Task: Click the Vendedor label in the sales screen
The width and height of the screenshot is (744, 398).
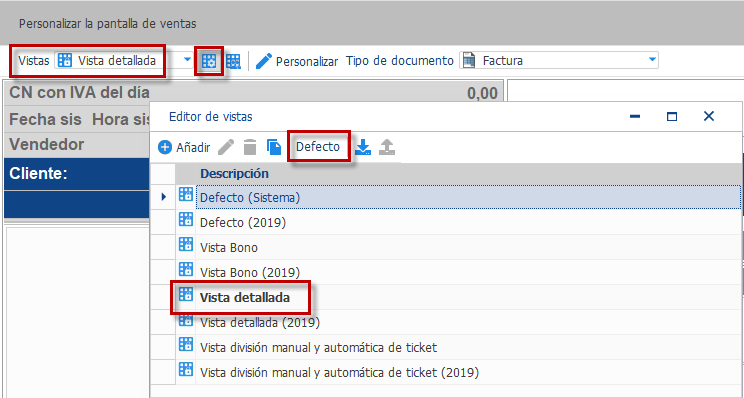Action: (x=47, y=144)
